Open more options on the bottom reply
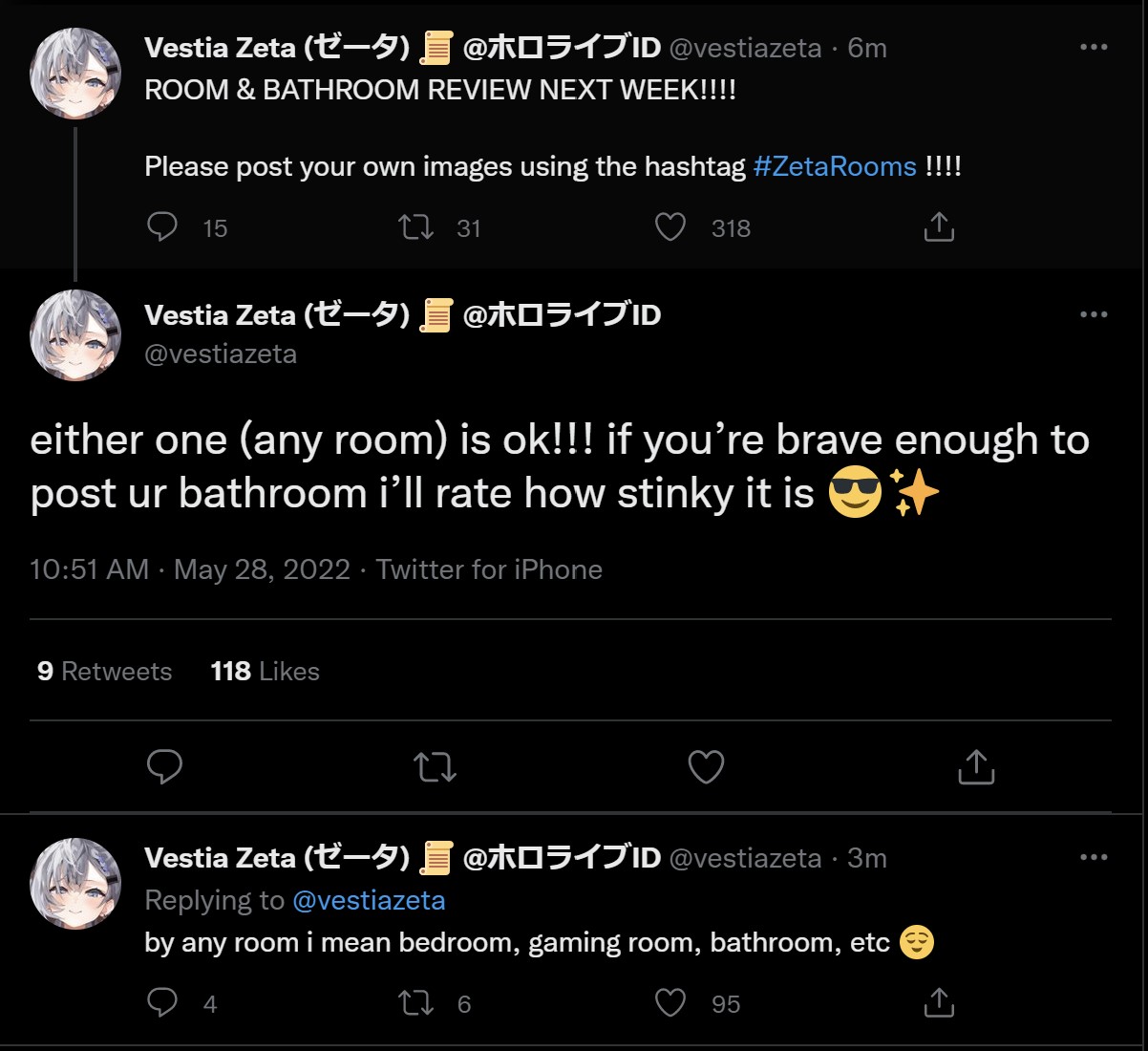The width and height of the screenshot is (1148, 1051). pyautogui.click(x=1094, y=857)
